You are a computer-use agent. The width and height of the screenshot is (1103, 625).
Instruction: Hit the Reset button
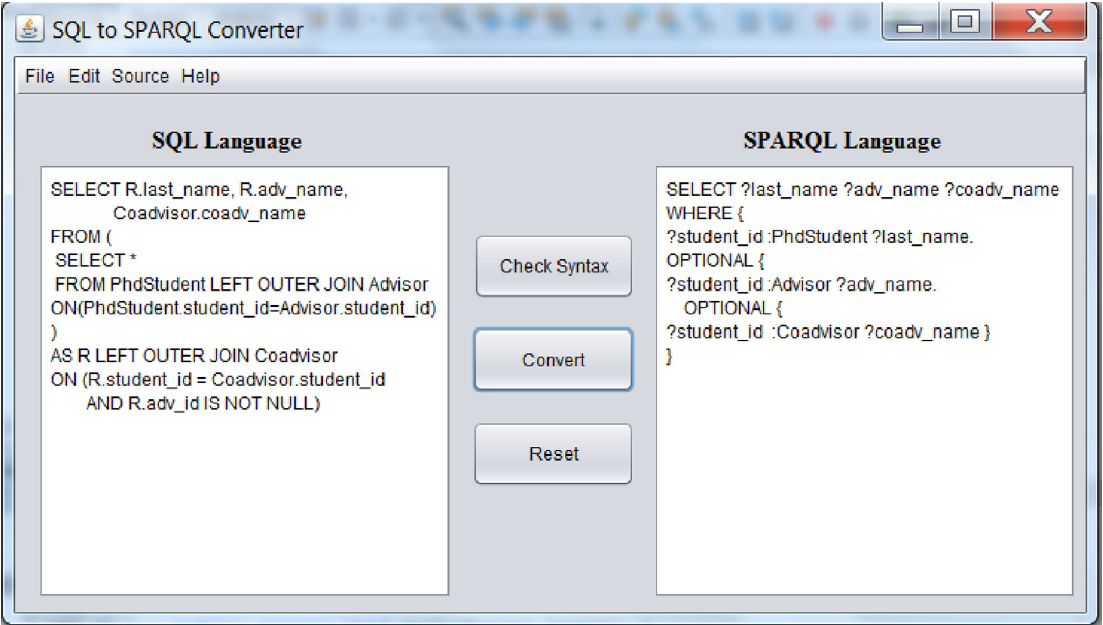pyautogui.click(x=553, y=454)
